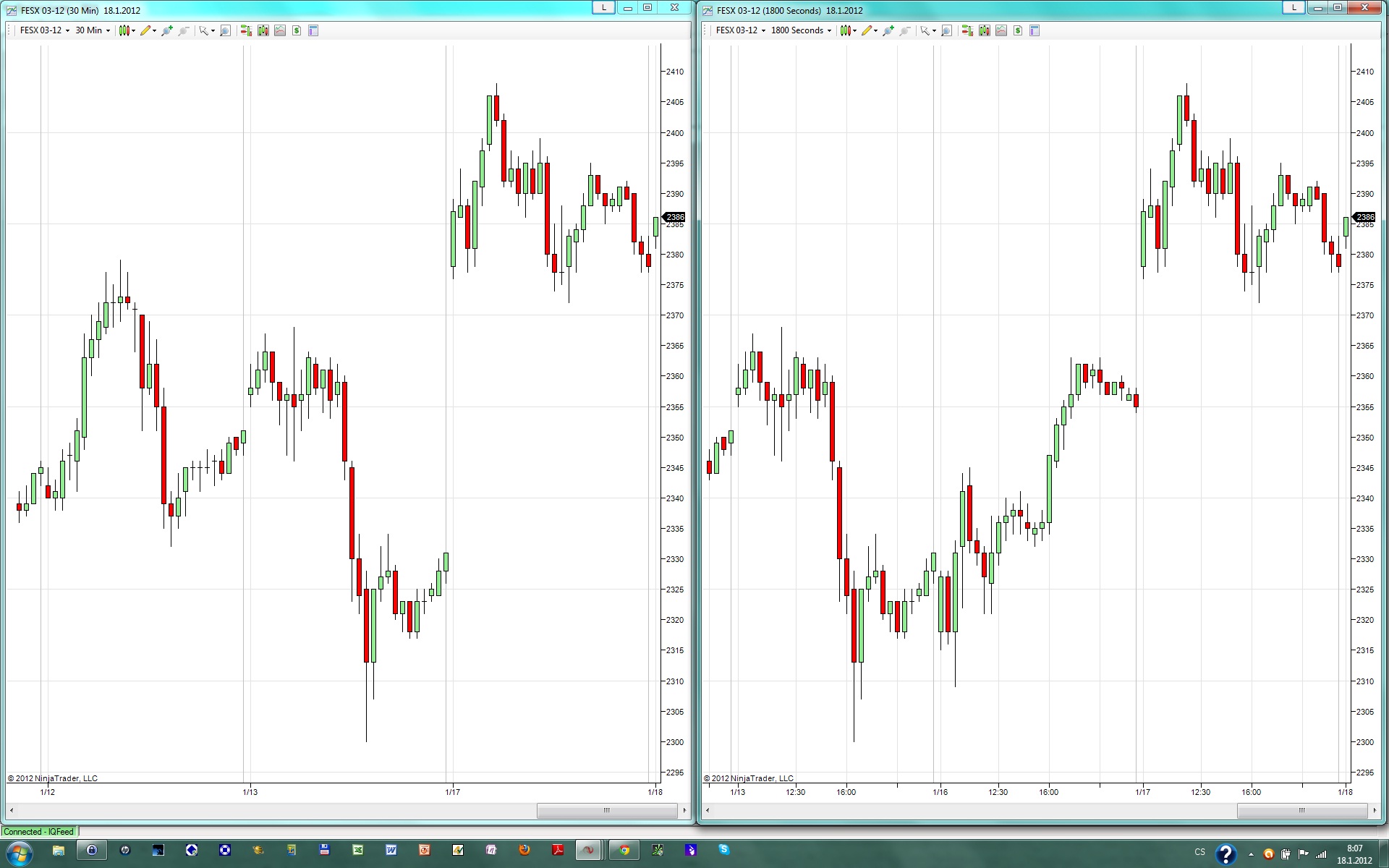Open Data Series candlestick icon in left toolbar
The height and width of the screenshot is (868, 1389).
click(263, 30)
